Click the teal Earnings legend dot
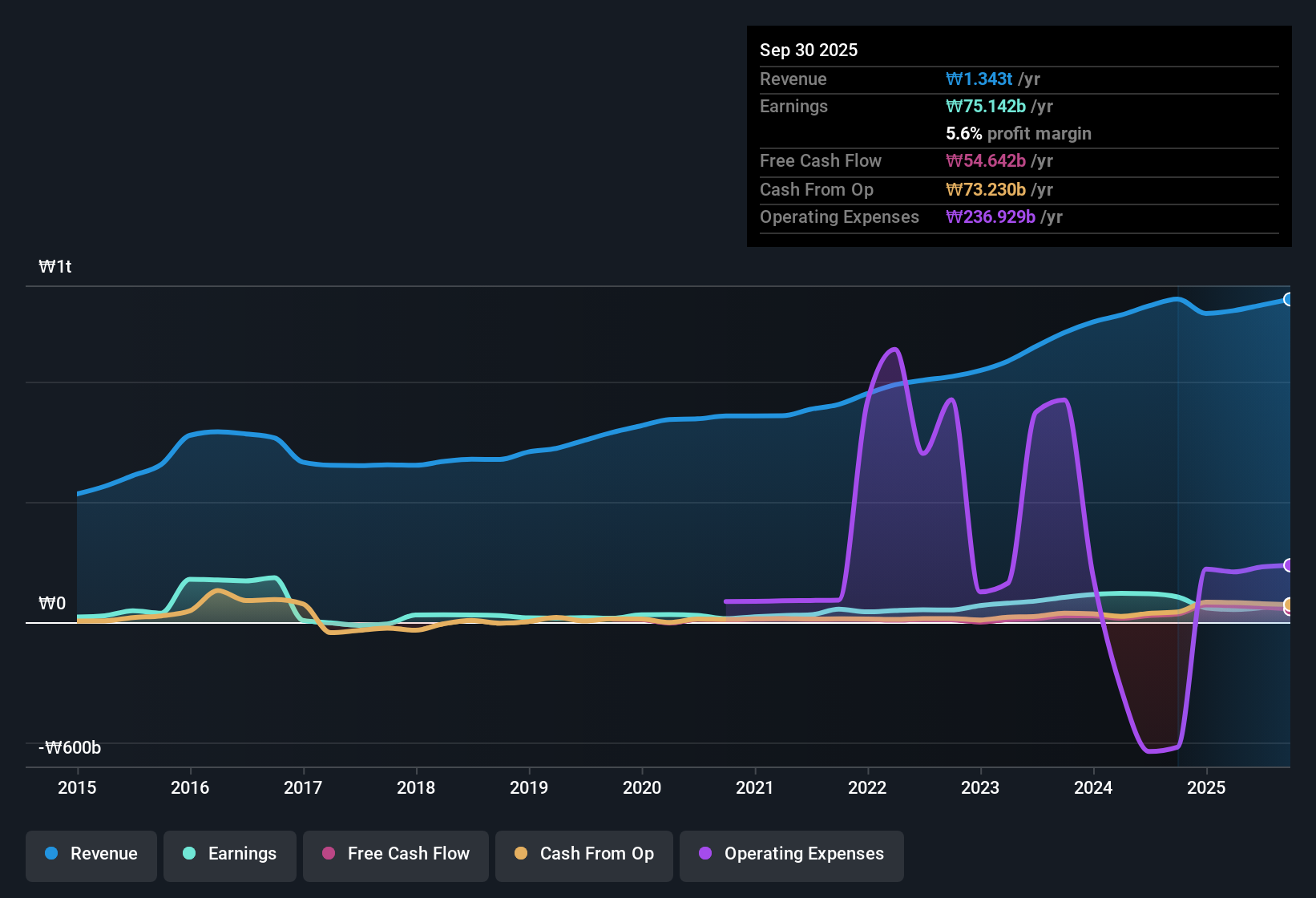The image size is (1316, 898). 189,854
